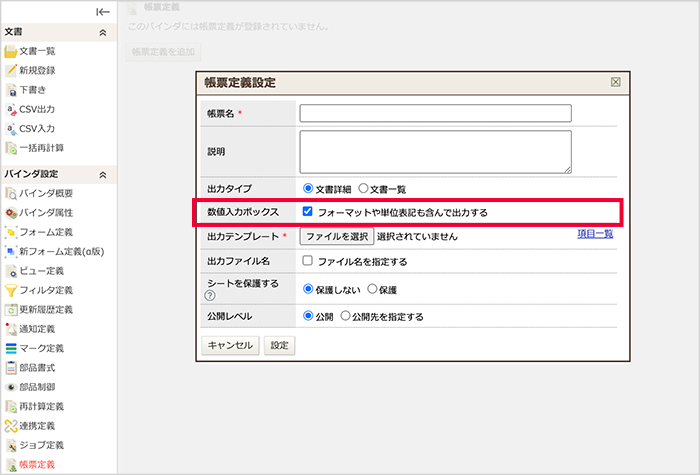Open 部品制御 sidebar entry

tap(37, 387)
